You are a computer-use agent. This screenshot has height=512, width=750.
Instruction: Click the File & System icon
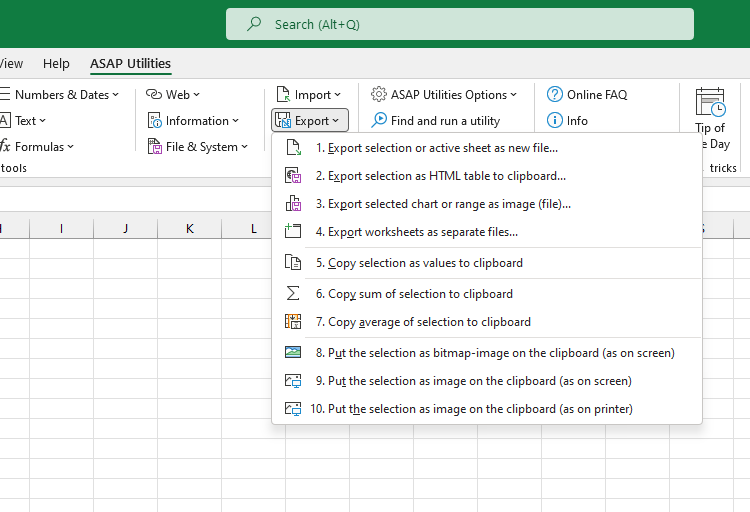point(154,146)
